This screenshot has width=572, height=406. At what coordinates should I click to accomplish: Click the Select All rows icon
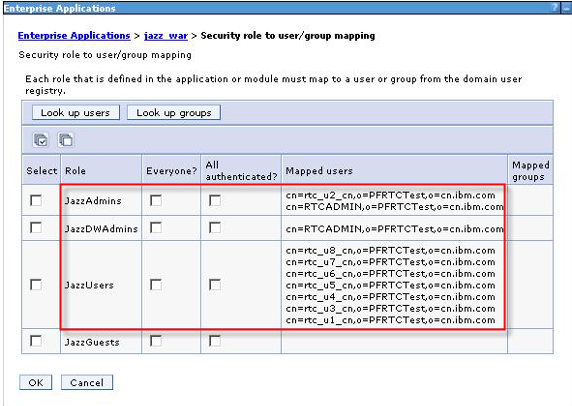click(x=40, y=140)
